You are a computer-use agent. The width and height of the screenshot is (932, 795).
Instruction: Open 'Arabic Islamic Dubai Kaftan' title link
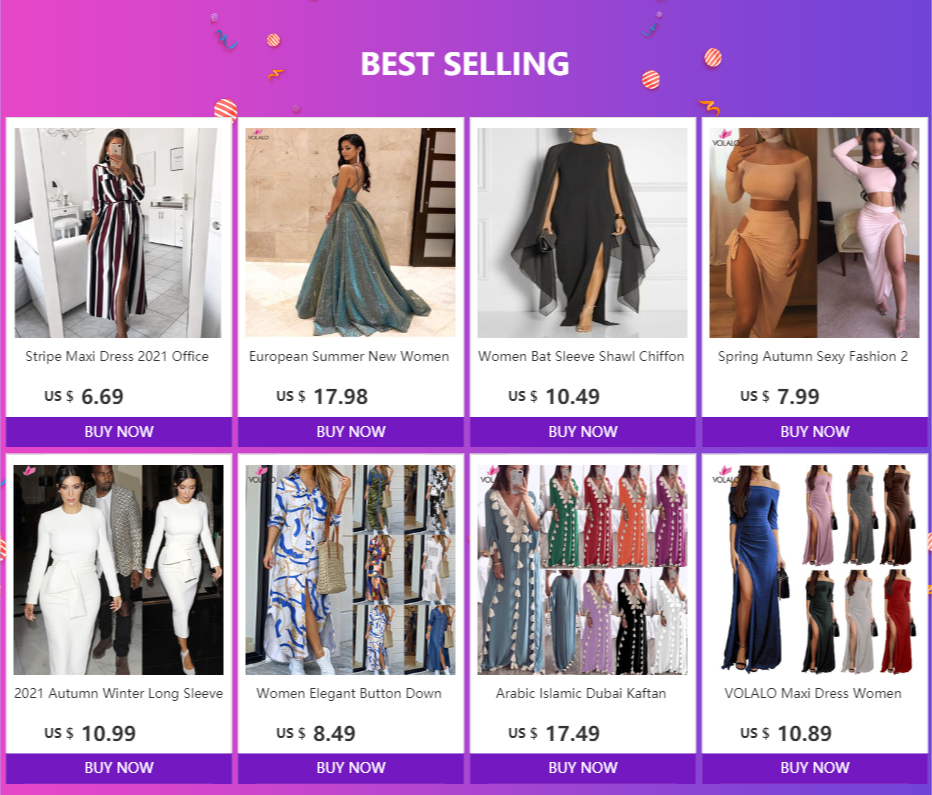point(581,693)
